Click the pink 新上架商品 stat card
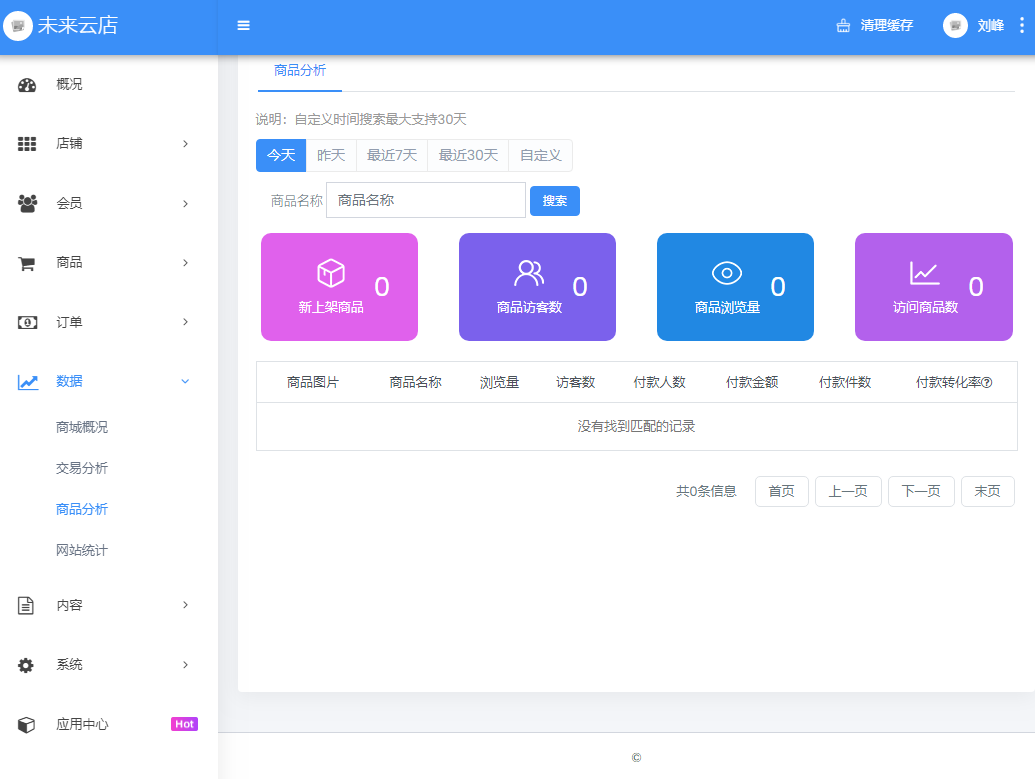The image size is (1035, 779). (339, 287)
